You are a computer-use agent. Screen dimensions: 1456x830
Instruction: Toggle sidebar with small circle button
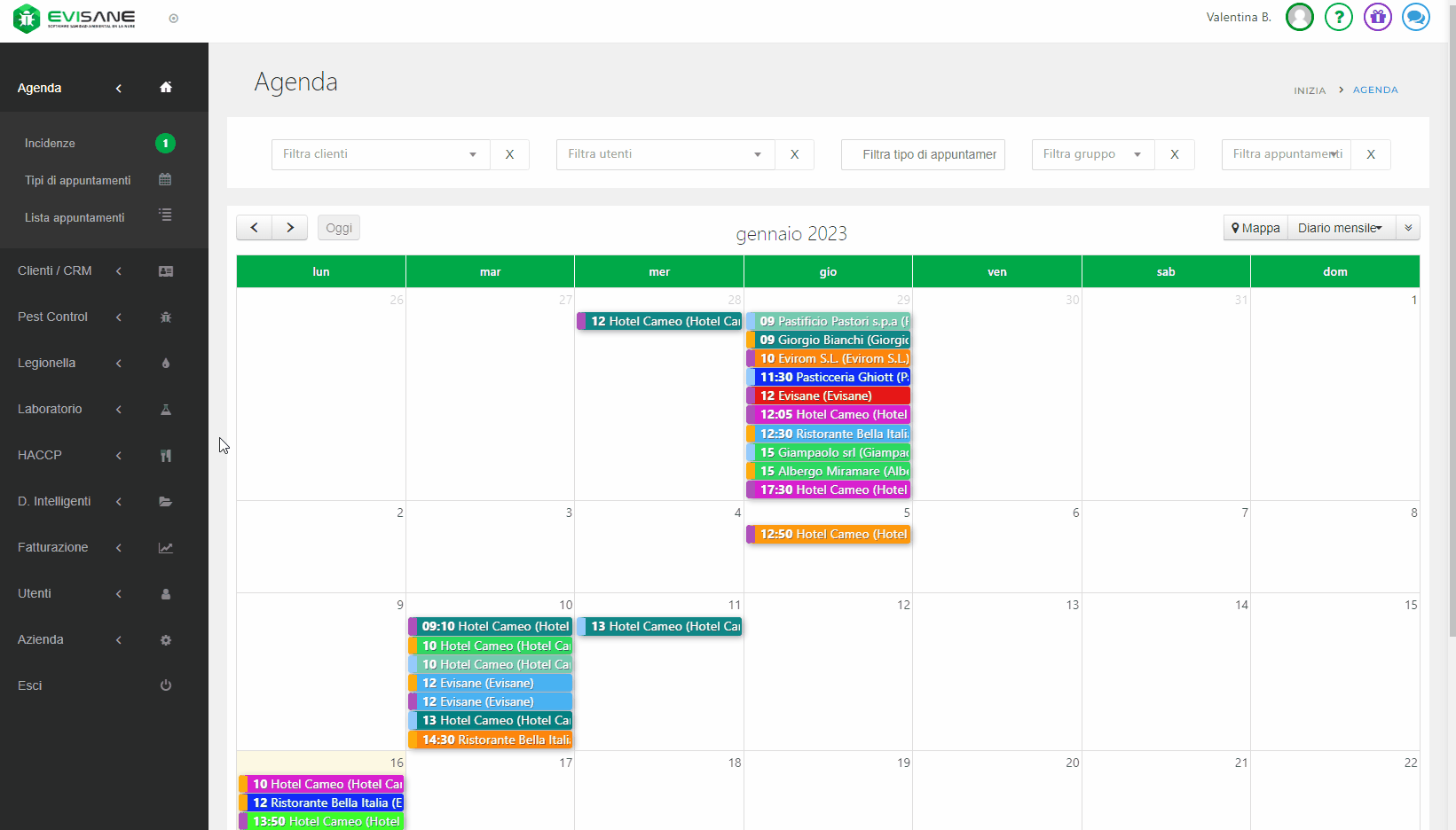tap(174, 19)
